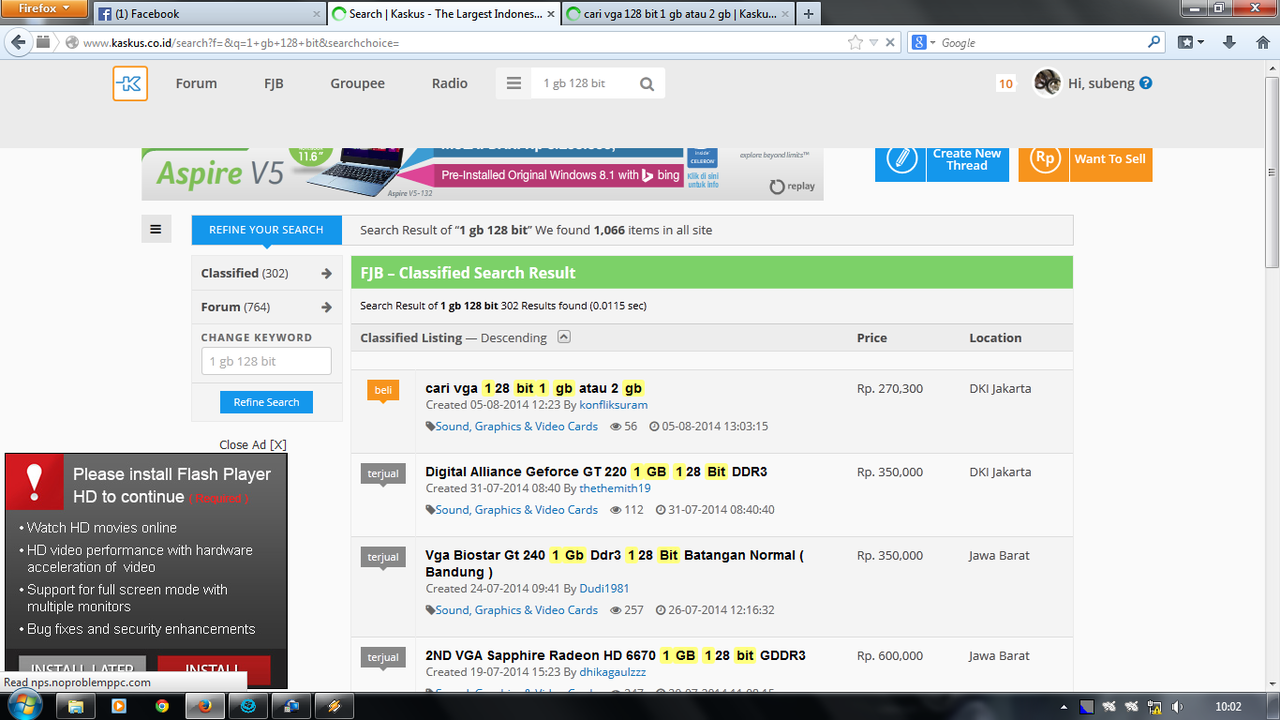Click the Kaskus header search field

pos(582,84)
